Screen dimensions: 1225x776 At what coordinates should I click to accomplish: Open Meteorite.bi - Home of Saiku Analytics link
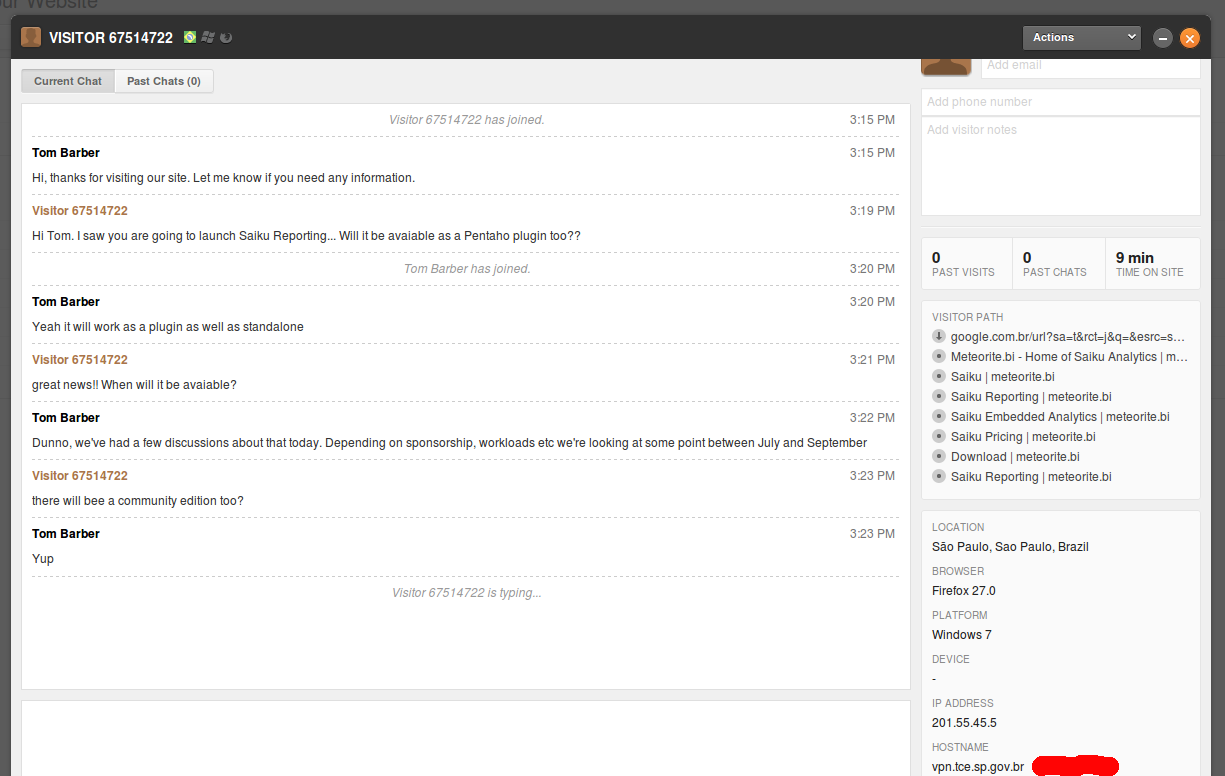[x=1069, y=357]
